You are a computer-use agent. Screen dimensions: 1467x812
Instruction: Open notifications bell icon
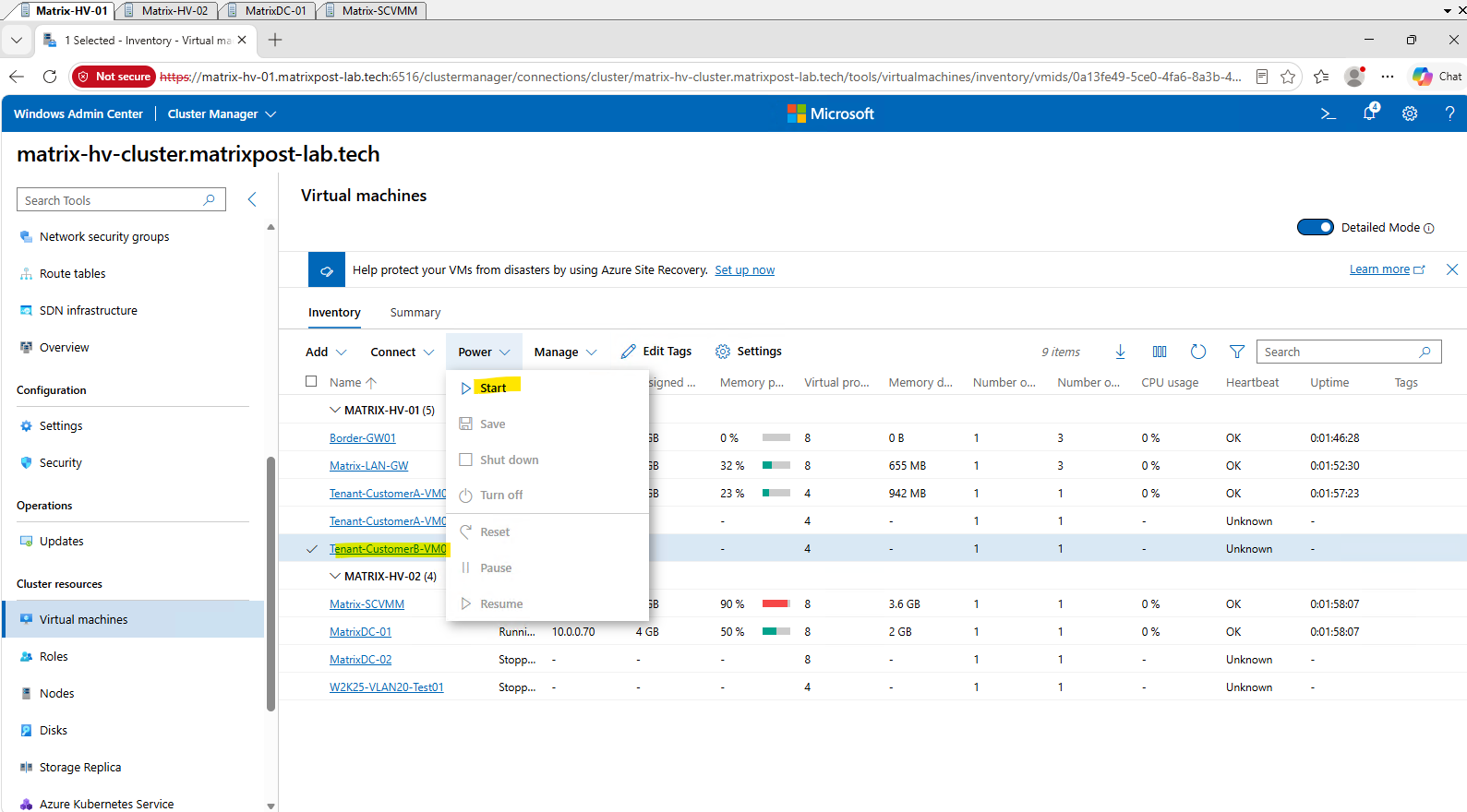click(1370, 113)
